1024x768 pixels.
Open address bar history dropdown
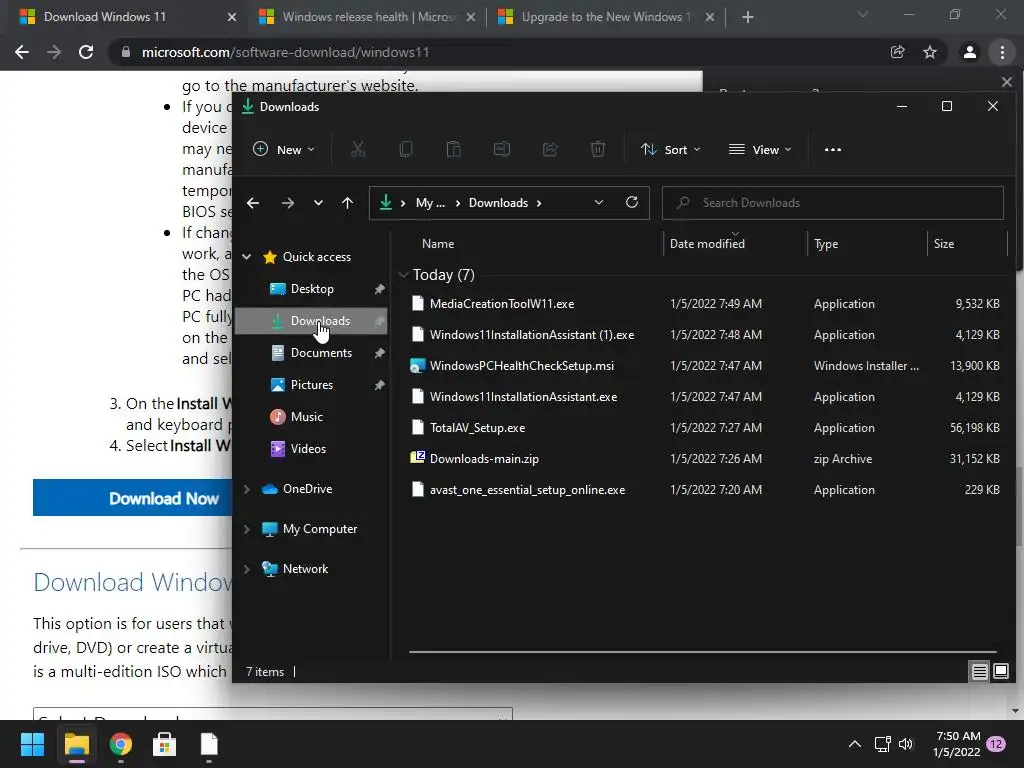coord(599,202)
